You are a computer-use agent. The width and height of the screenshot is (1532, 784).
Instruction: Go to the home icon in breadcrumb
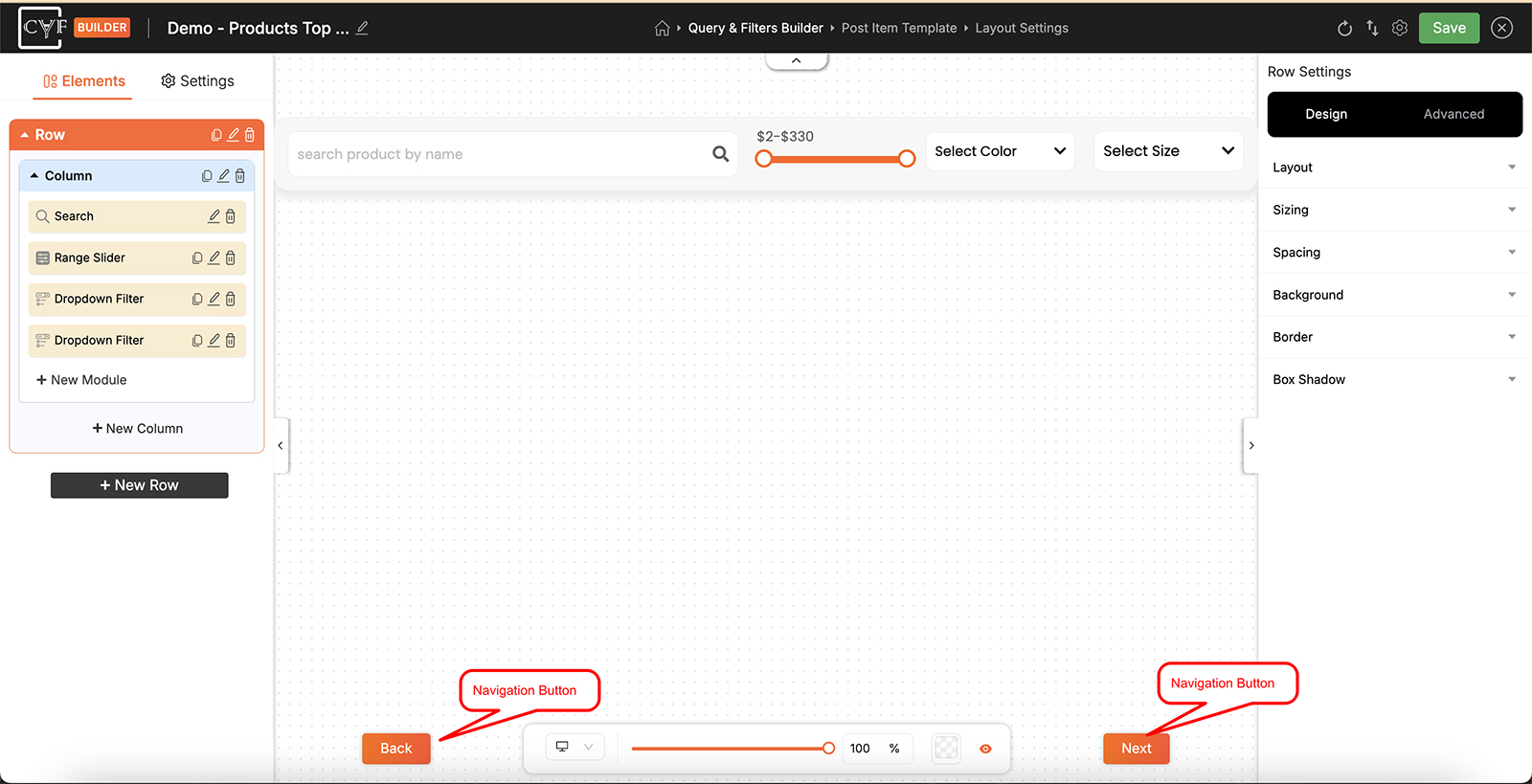662,29
